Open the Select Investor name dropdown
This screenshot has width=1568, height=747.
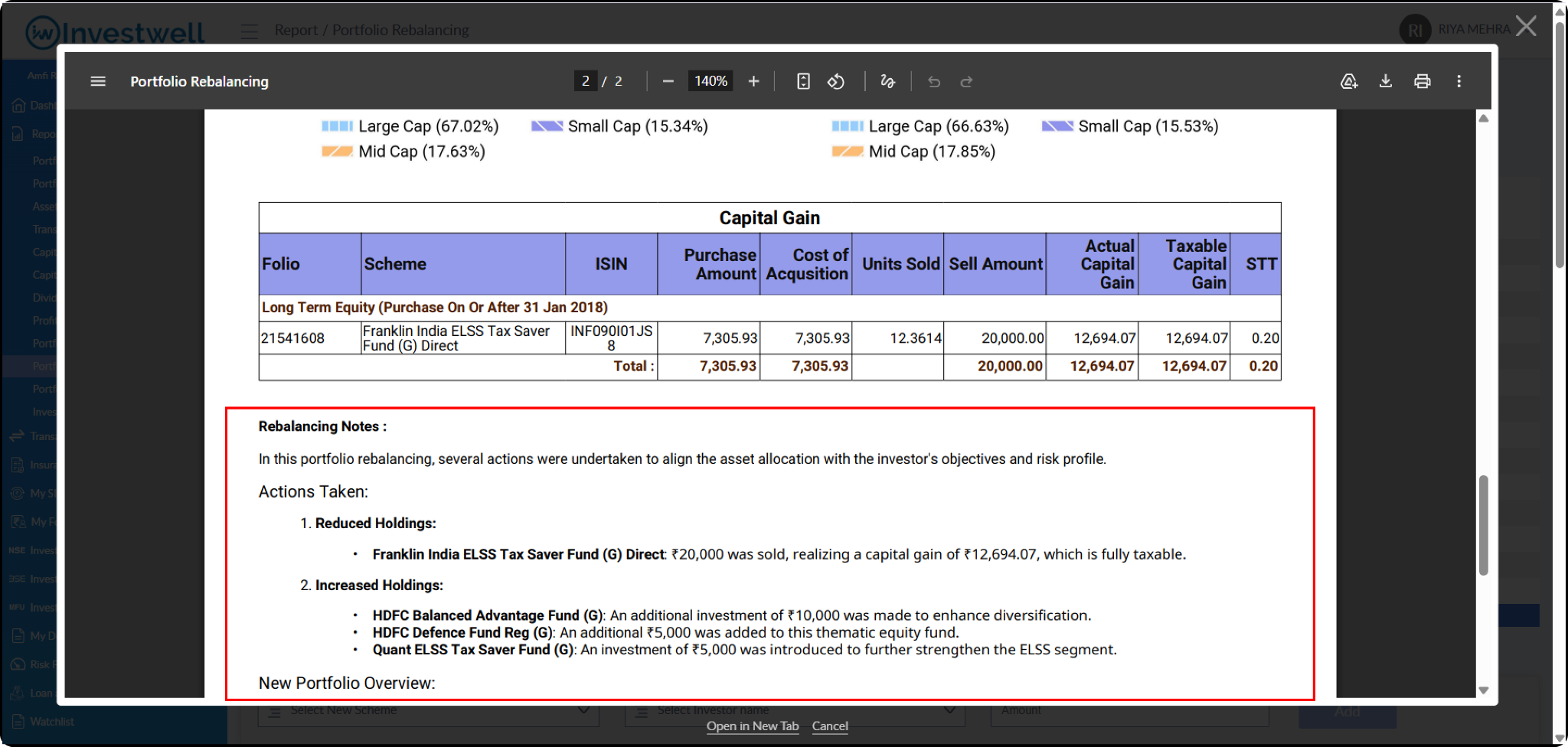tap(795, 711)
